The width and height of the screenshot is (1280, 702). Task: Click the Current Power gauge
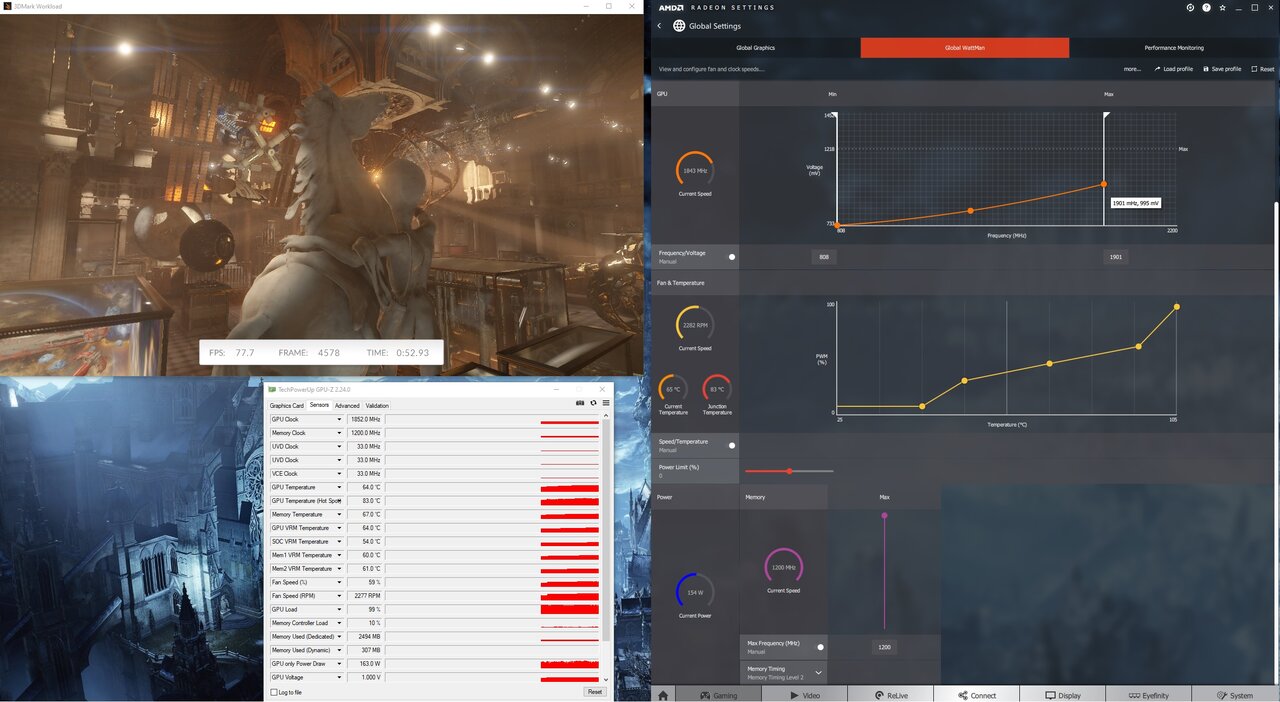pyautogui.click(x=695, y=591)
